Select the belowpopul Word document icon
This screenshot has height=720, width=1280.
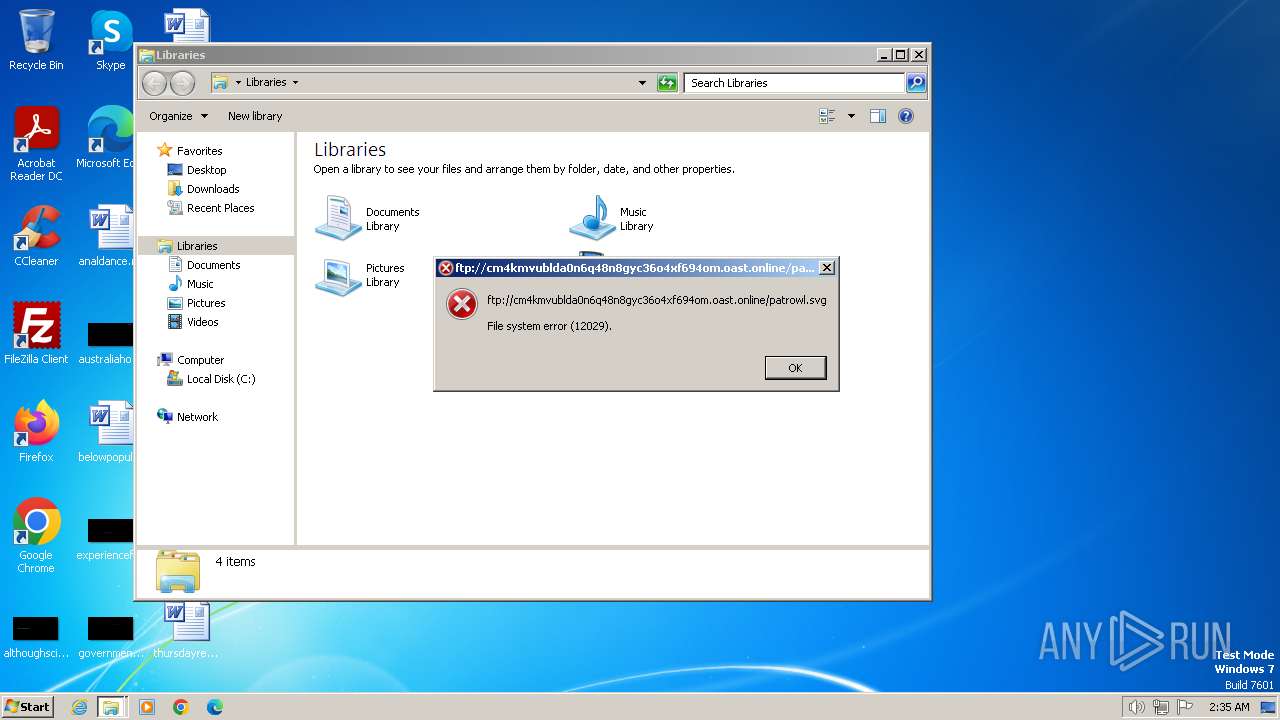pos(108,431)
